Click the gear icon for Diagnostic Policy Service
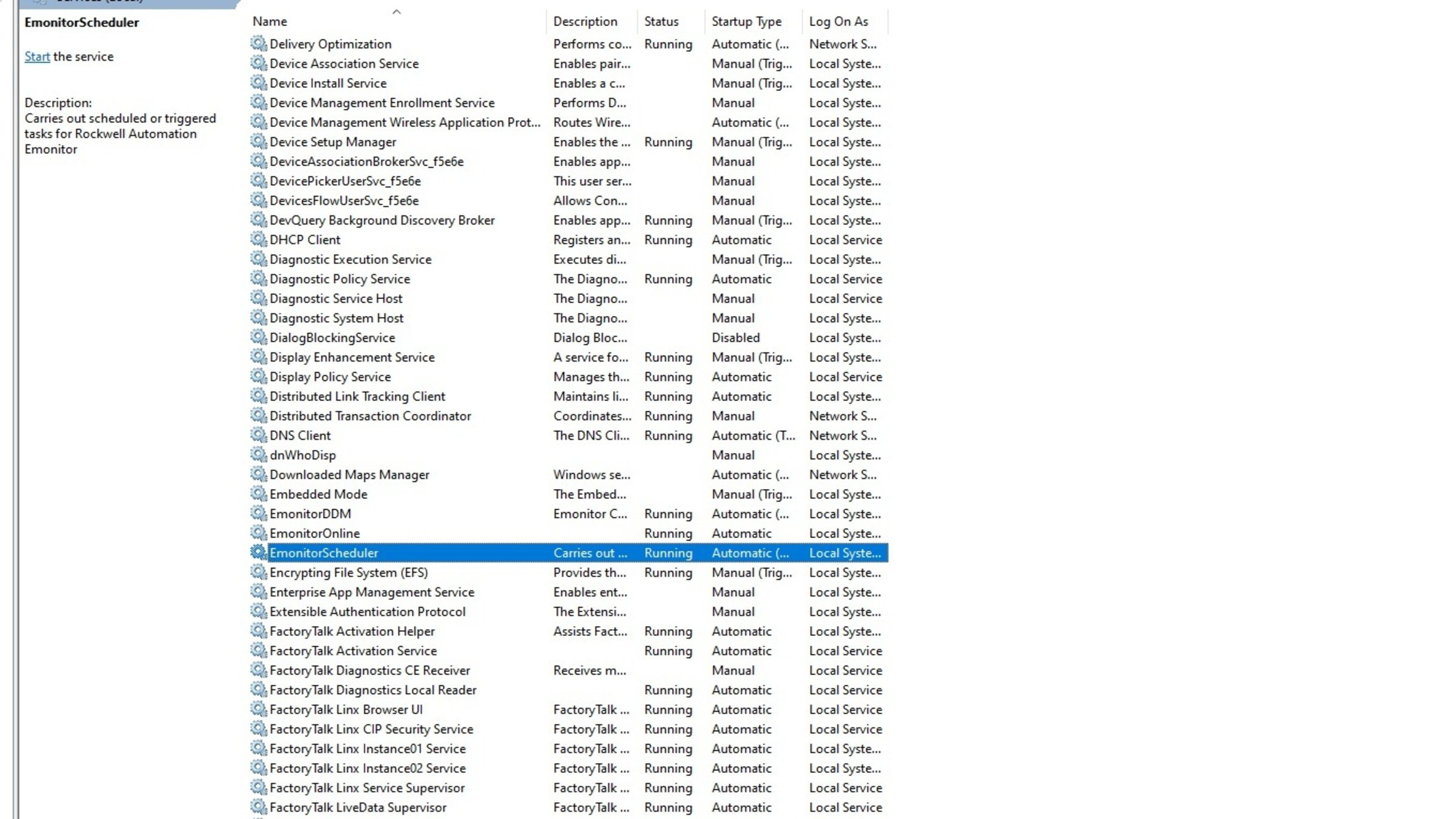This screenshot has height=819, width=1456. pos(258,278)
